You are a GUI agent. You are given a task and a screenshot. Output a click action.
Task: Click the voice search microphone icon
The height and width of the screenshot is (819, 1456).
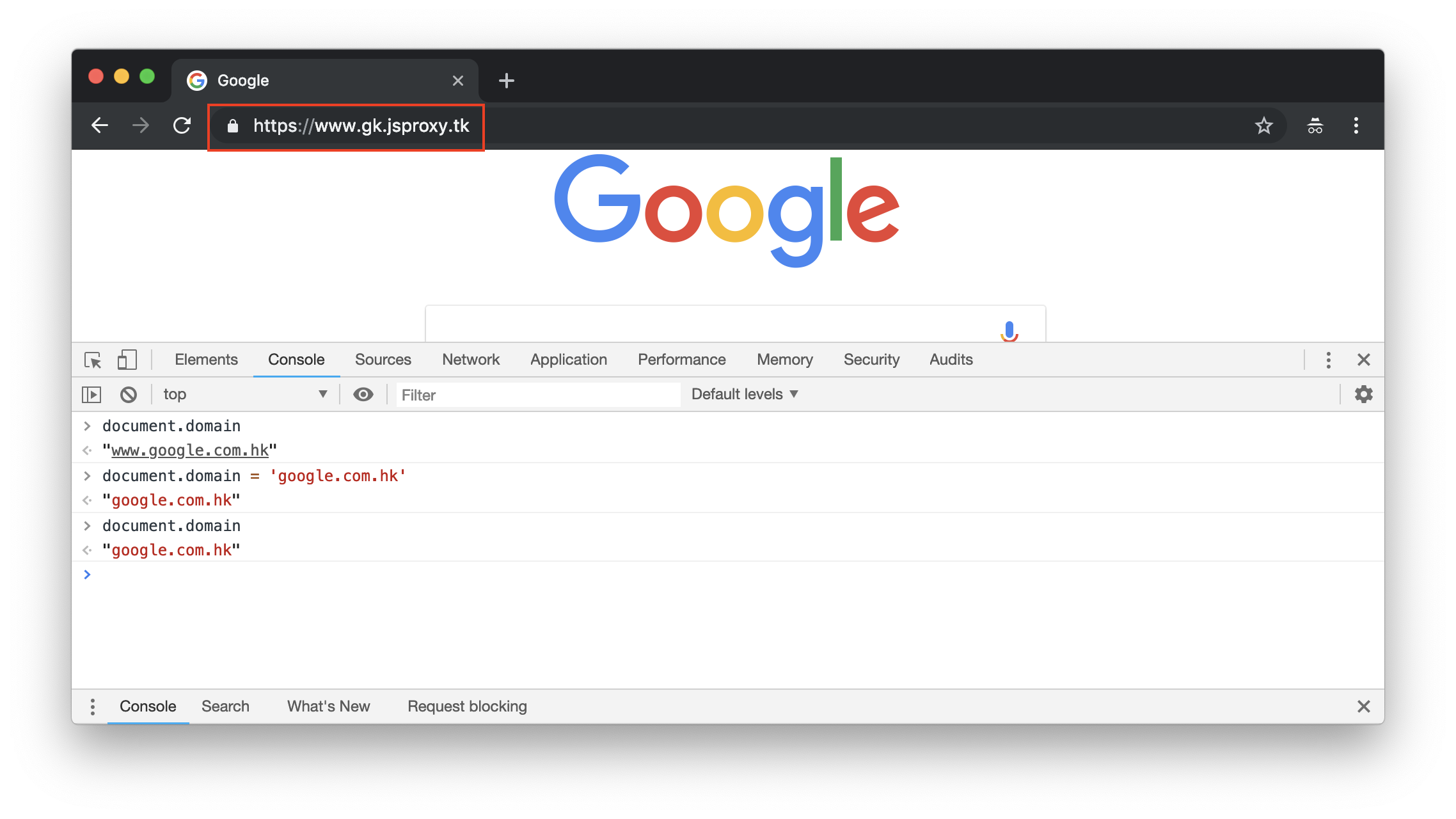pyautogui.click(x=1009, y=331)
